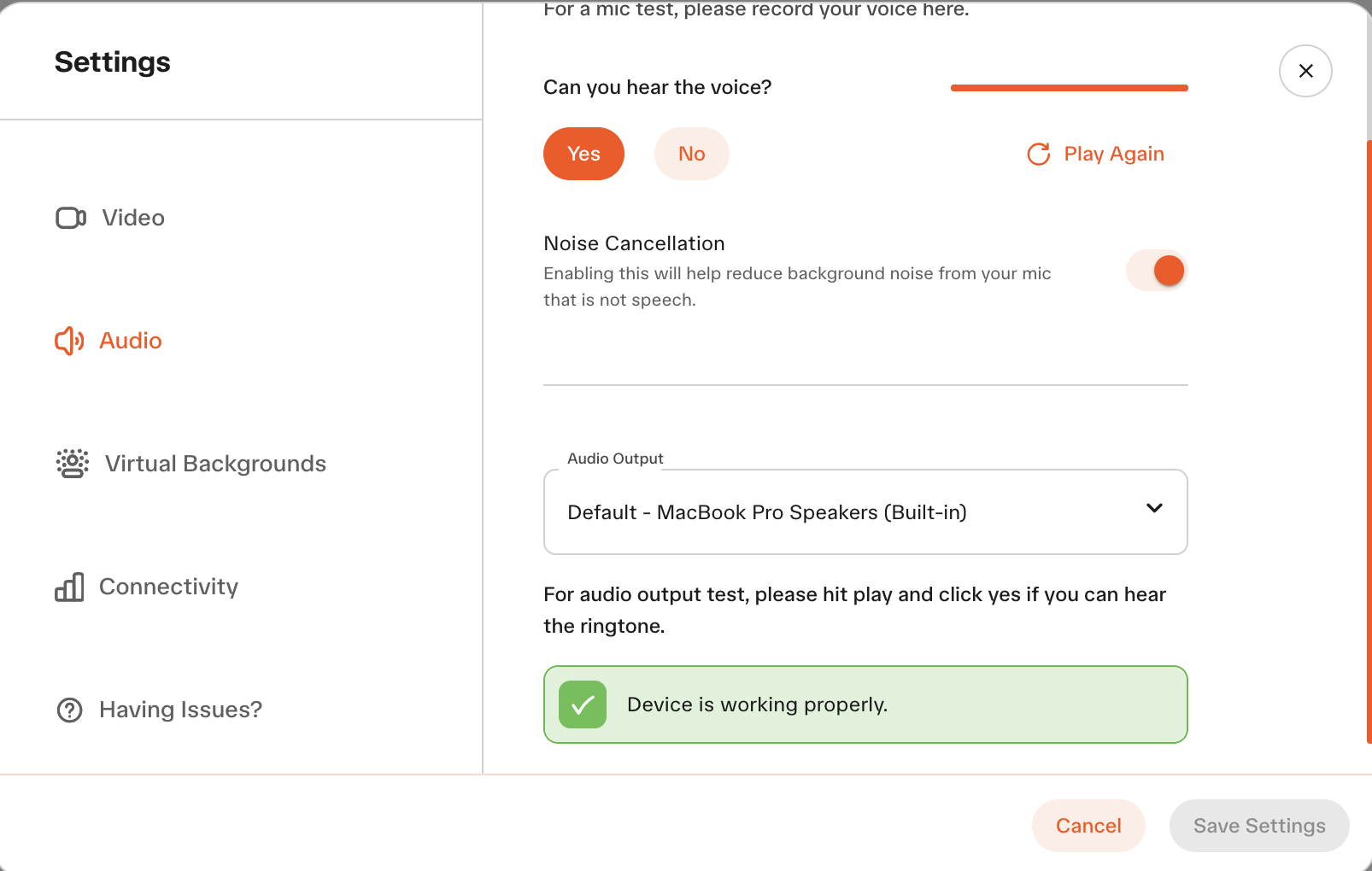This screenshot has width=1372, height=871.
Task: Click the Connectivity signal bars icon
Action: pos(69,587)
